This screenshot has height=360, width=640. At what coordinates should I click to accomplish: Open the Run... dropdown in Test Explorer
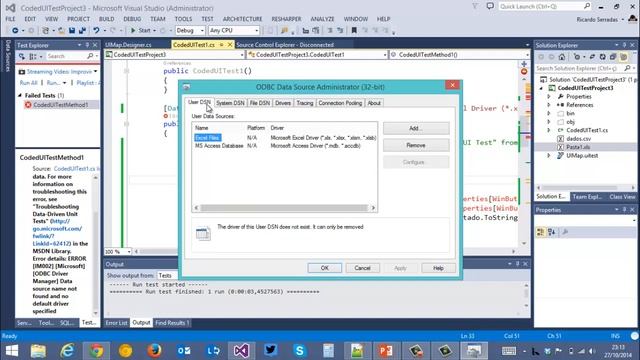tap(56, 83)
